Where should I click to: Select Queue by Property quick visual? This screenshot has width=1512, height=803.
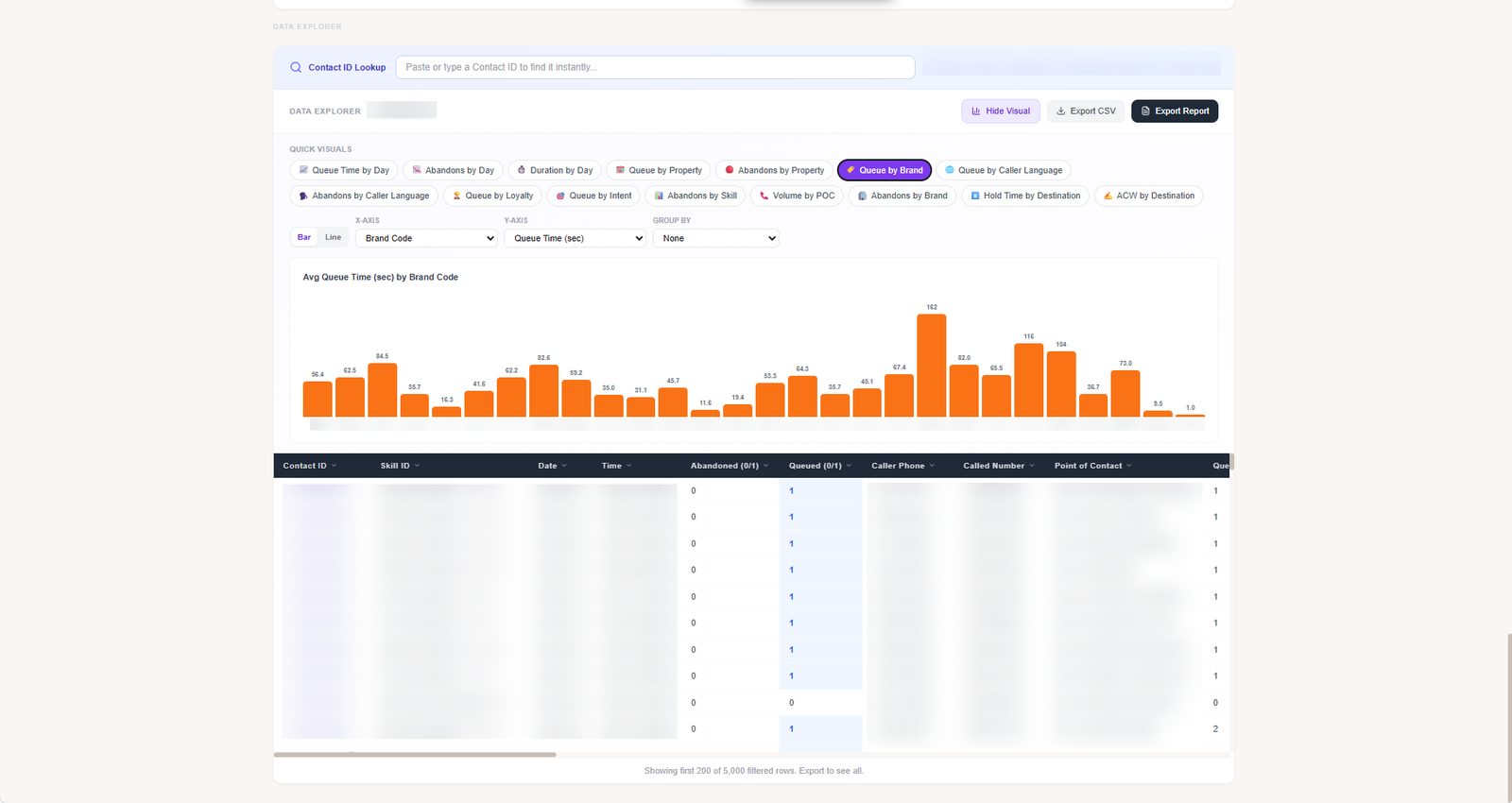click(658, 170)
